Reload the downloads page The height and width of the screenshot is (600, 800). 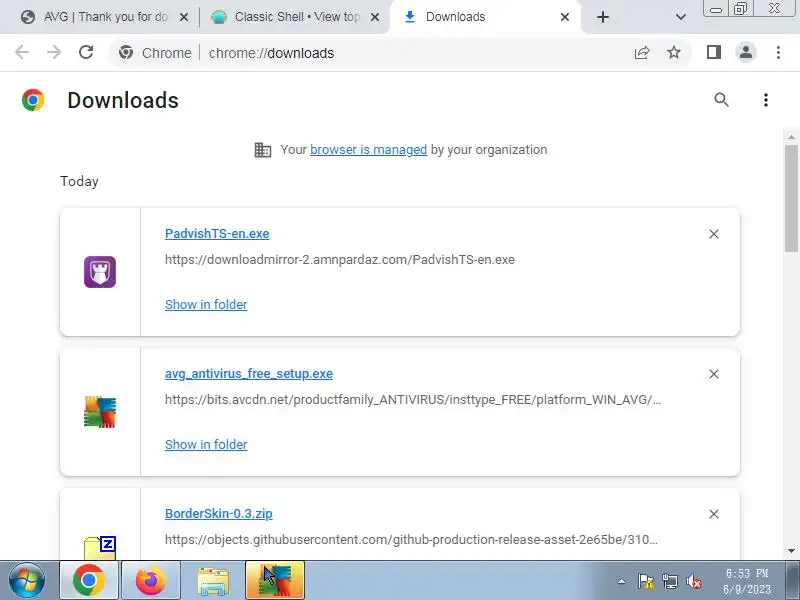coord(86,53)
